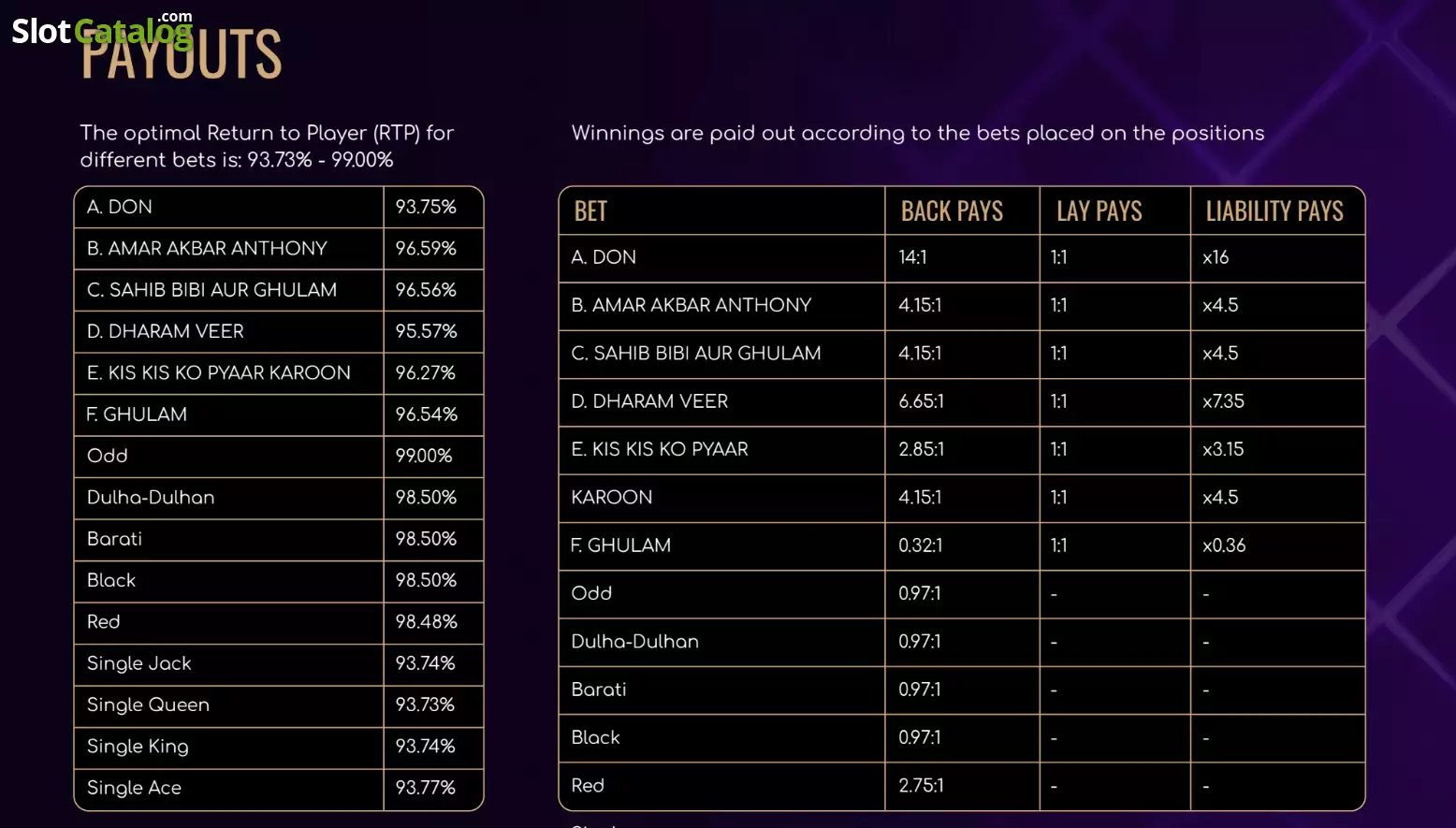Select the x7.35 liability value
The image size is (1456, 828).
1223,401
